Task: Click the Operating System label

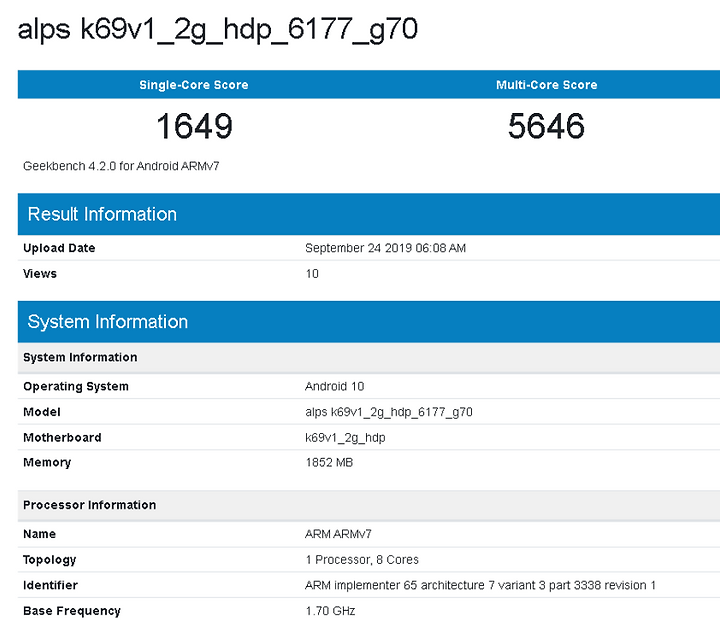Action: click(76, 387)
